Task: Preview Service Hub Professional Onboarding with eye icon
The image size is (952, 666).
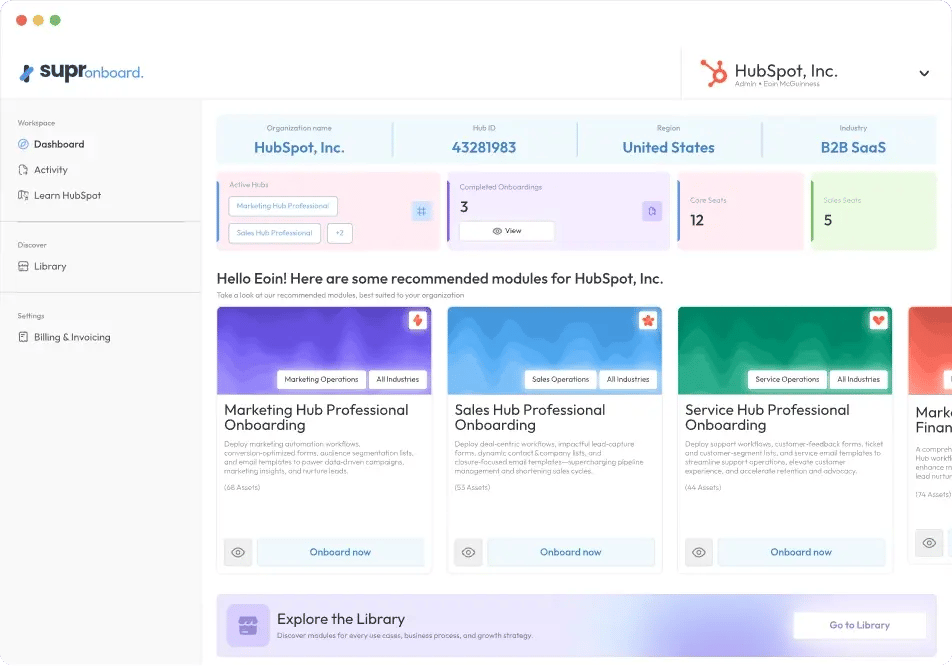Action: (x=699, y=552)
